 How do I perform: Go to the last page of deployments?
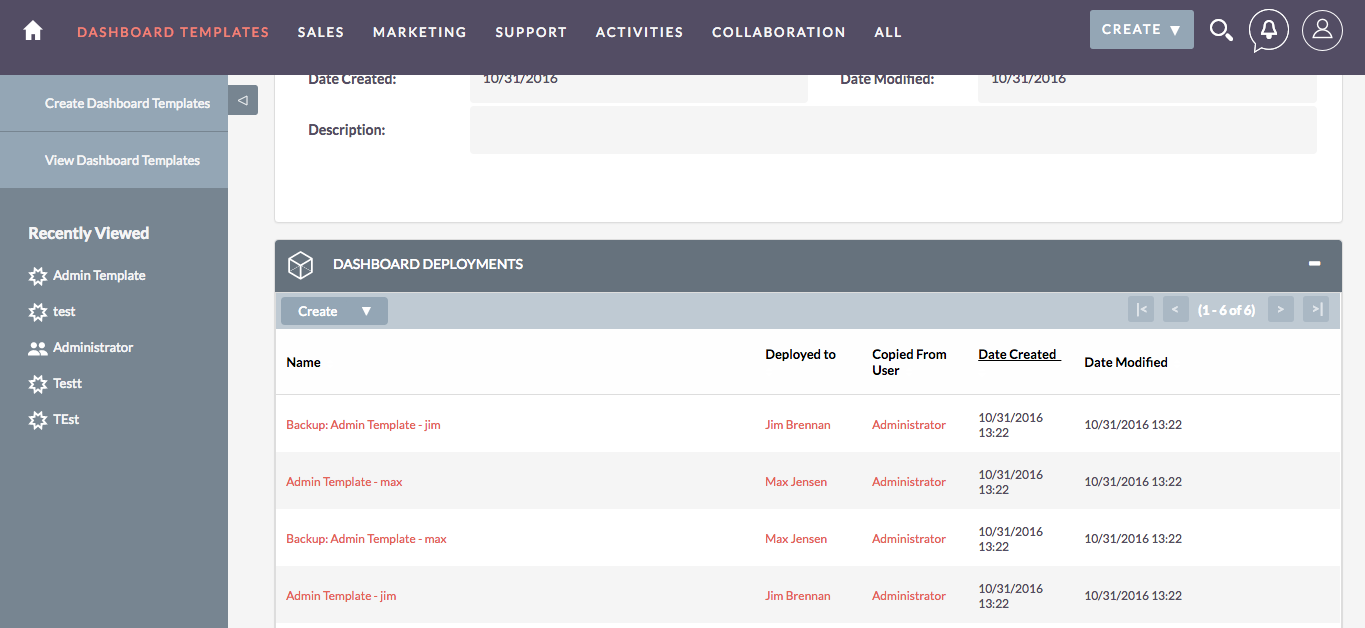(x=1316, y=310)
